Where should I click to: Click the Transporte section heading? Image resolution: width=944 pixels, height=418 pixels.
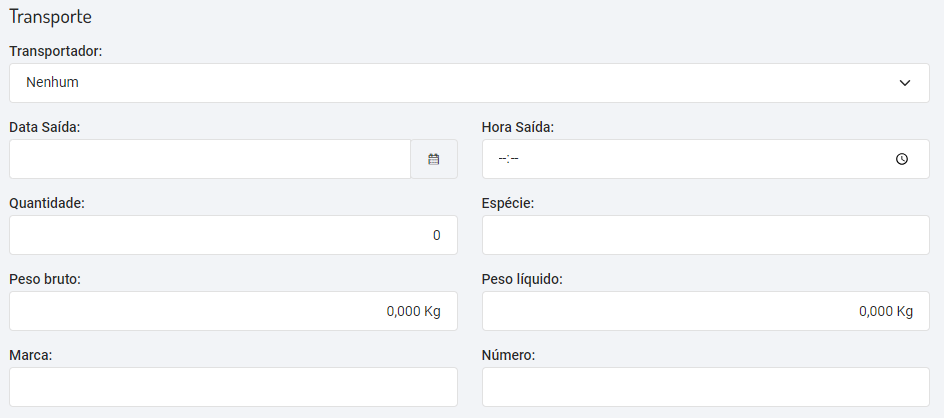[50, 17]
